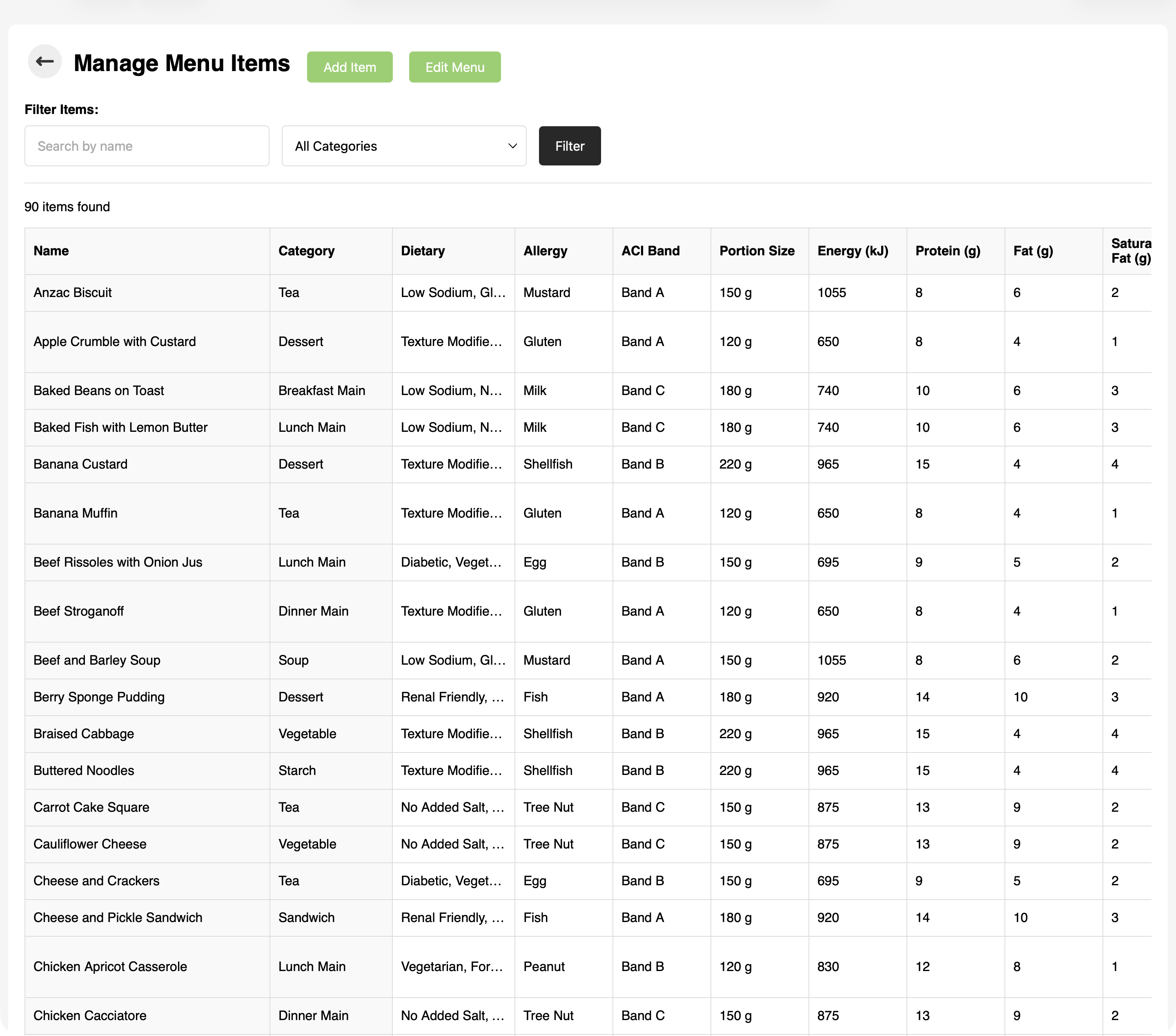1176x1036 pixels.
Task: Select Beef and Barley Soup
Action: (x=97, y=660)
